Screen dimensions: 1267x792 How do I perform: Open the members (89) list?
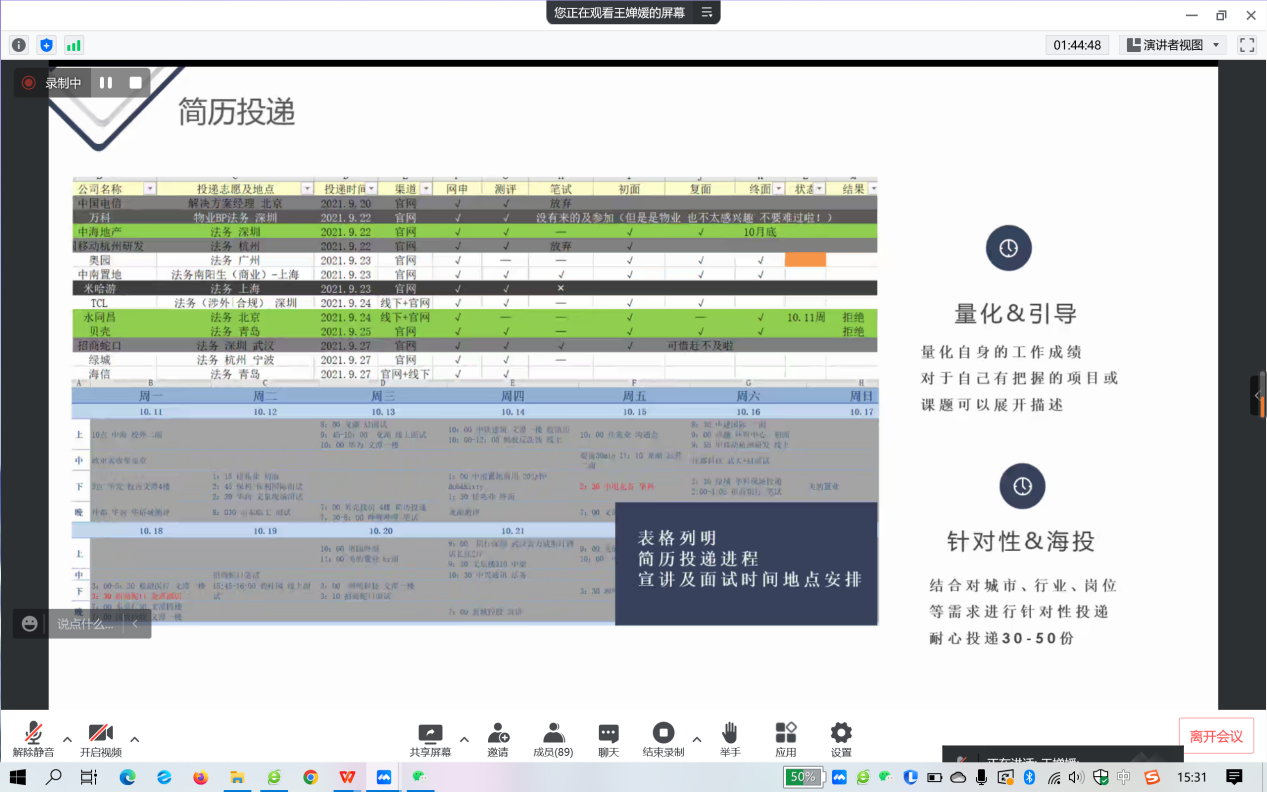[553, 739]
